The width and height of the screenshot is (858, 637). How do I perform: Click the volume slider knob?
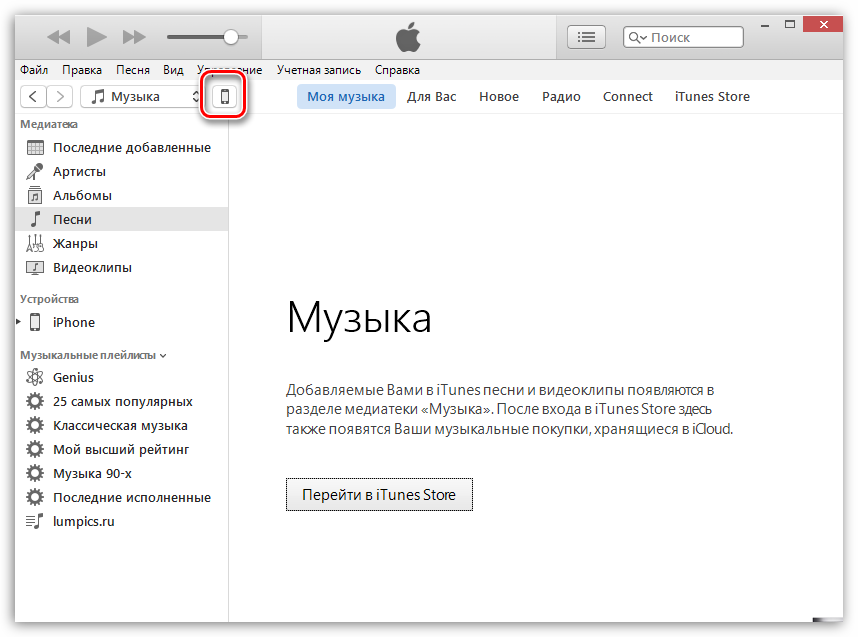(x=231, y=37)
